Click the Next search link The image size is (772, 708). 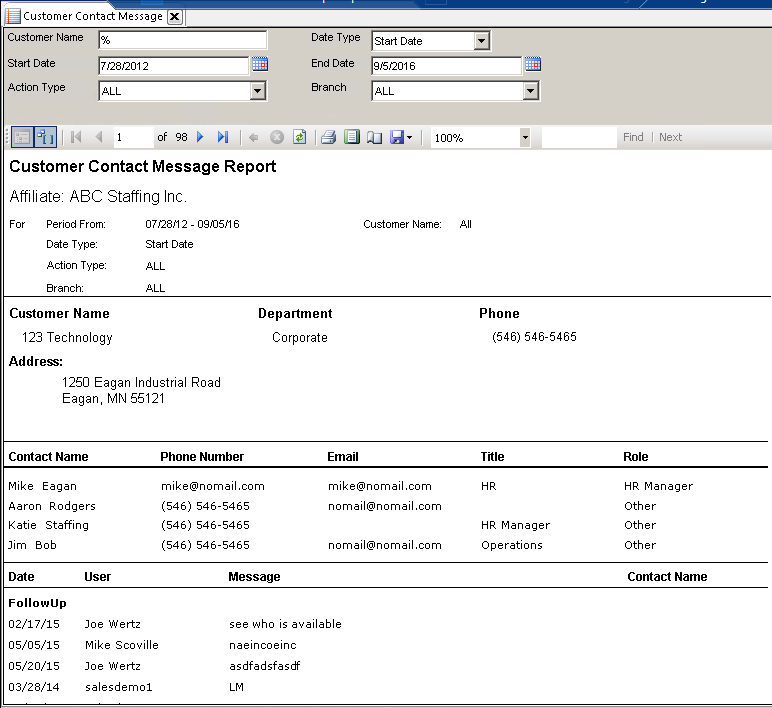tap(670, 137)
